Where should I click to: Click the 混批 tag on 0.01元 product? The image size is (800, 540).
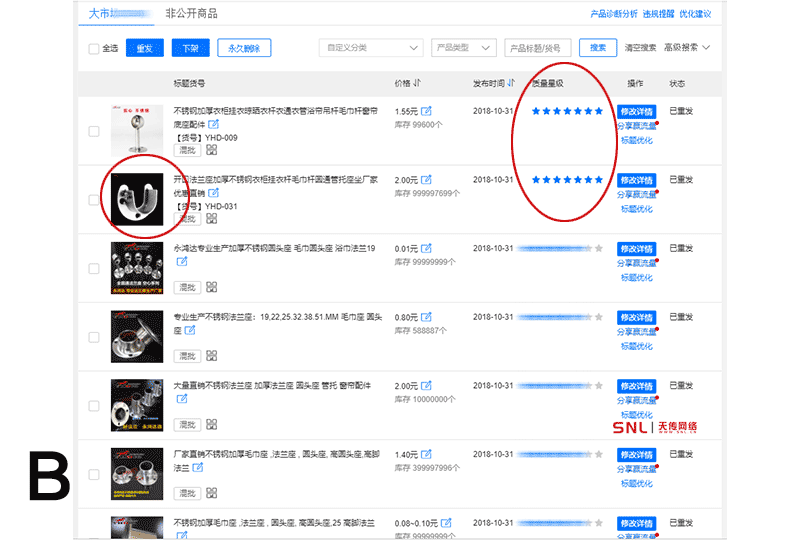(188, 287)
